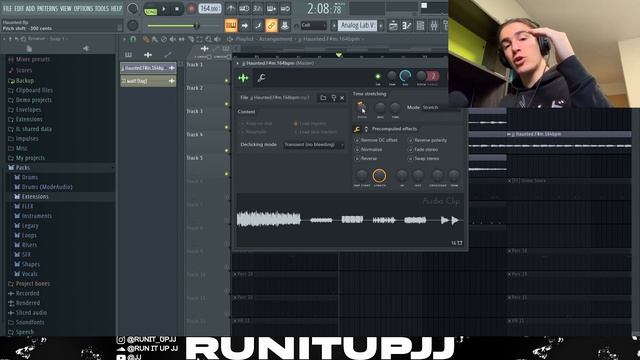The height and width of the screenshot is (360, 640).
Task: Open the wrench settings in channel window
Action: (261, 78)
